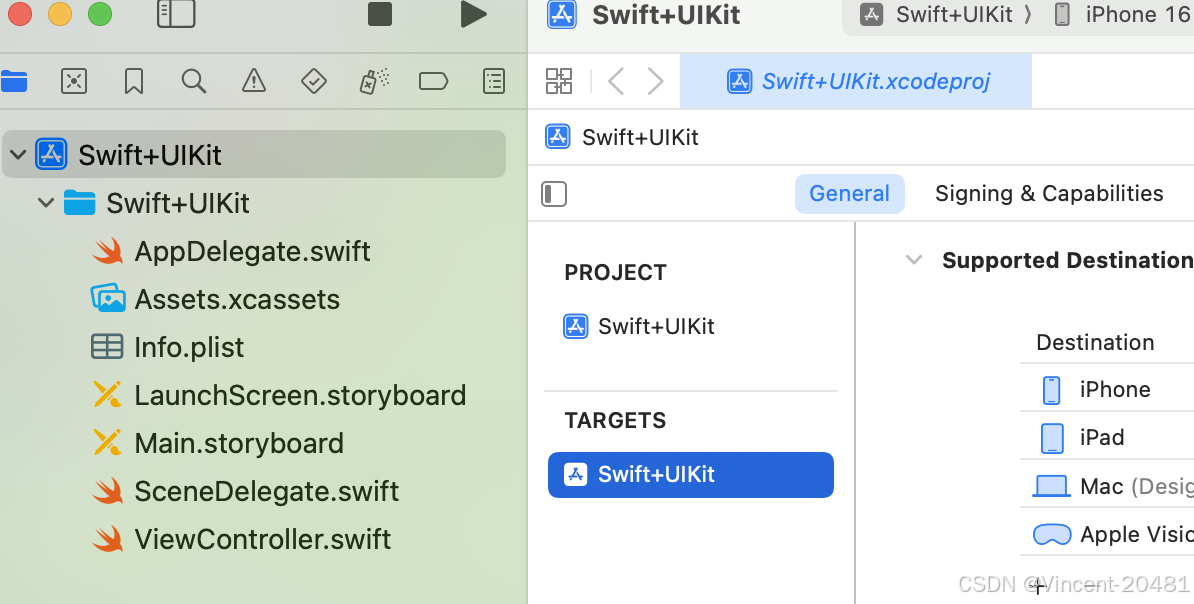
Task: Open AppDelegate.swift in the editor
Action: tap(252, 251)
